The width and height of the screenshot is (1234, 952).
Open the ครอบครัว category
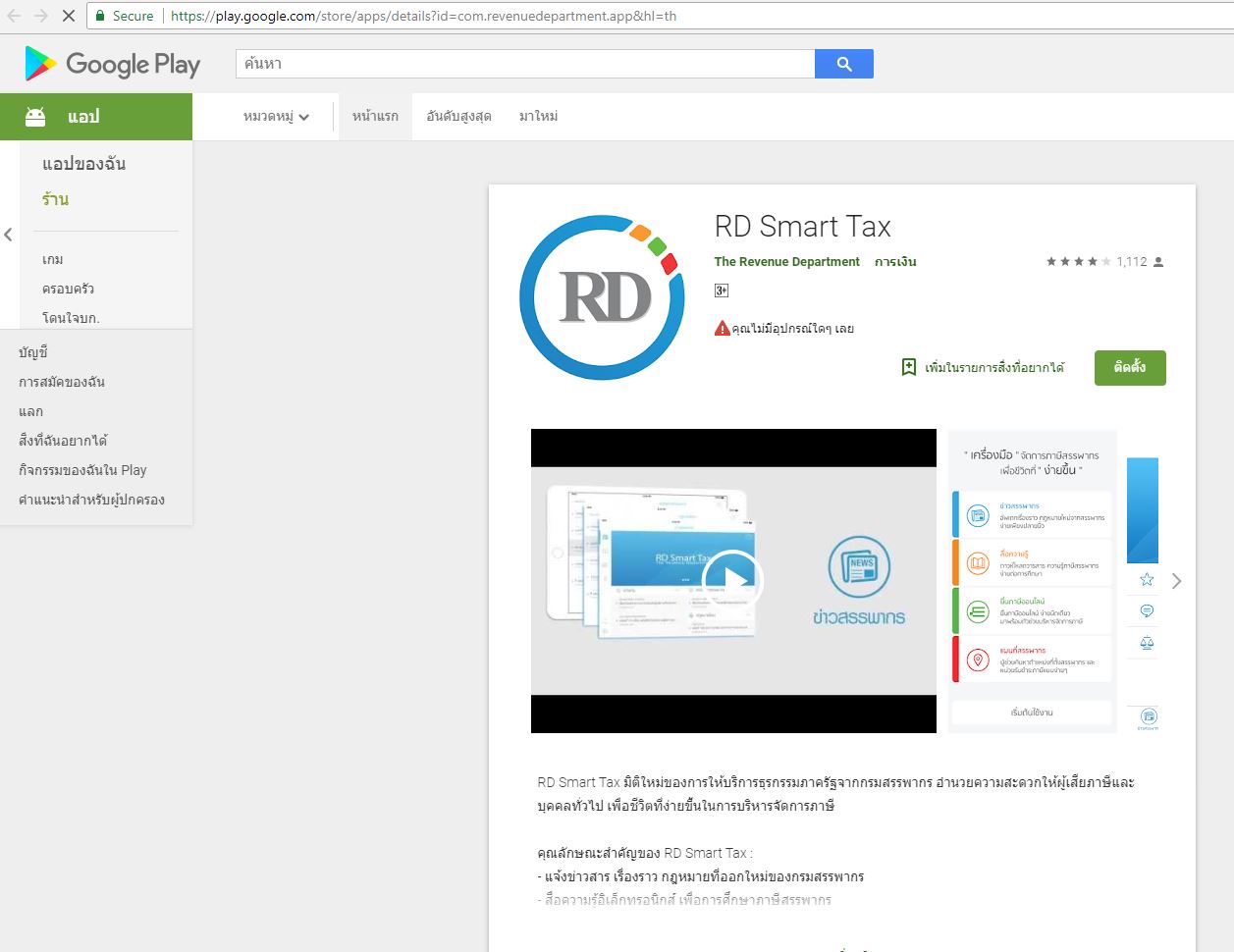[x=69, y=289]
